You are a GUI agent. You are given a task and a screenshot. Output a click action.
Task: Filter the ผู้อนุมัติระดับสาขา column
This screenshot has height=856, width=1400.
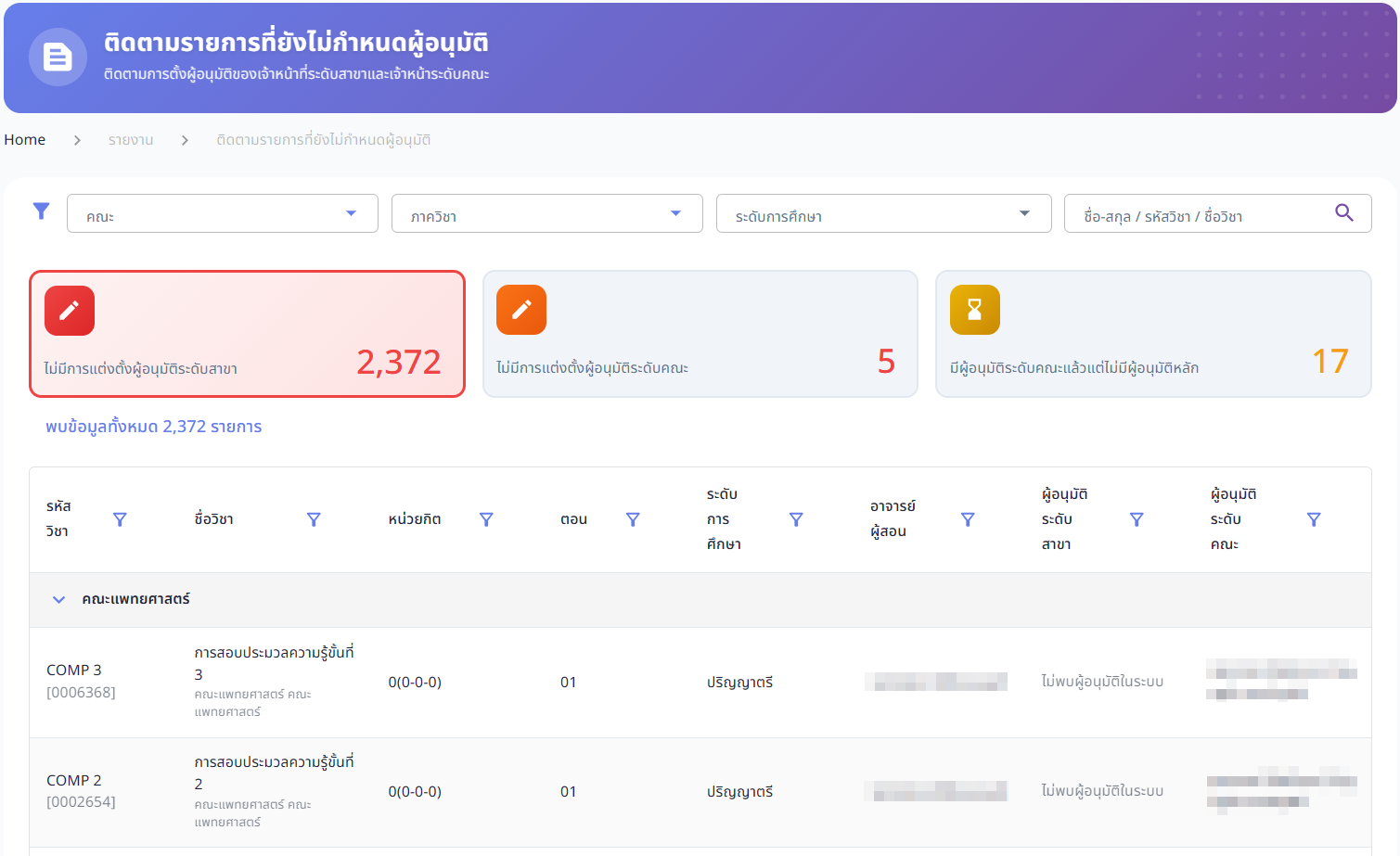[1137, 519]
